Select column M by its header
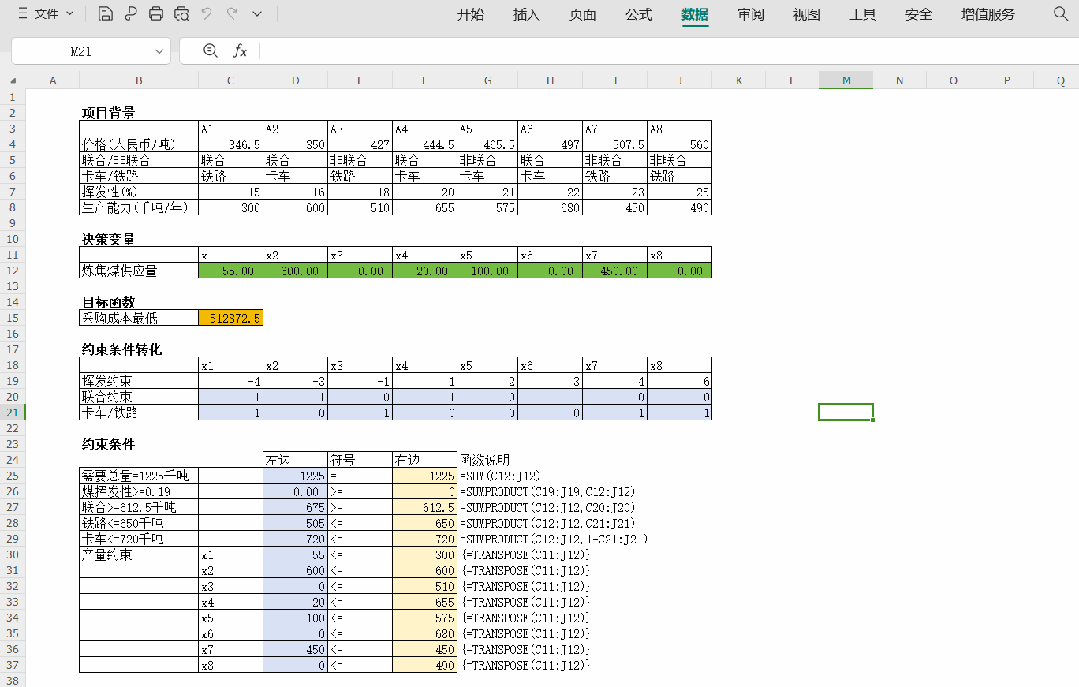 pyautogui.click(x=846, y=81)
